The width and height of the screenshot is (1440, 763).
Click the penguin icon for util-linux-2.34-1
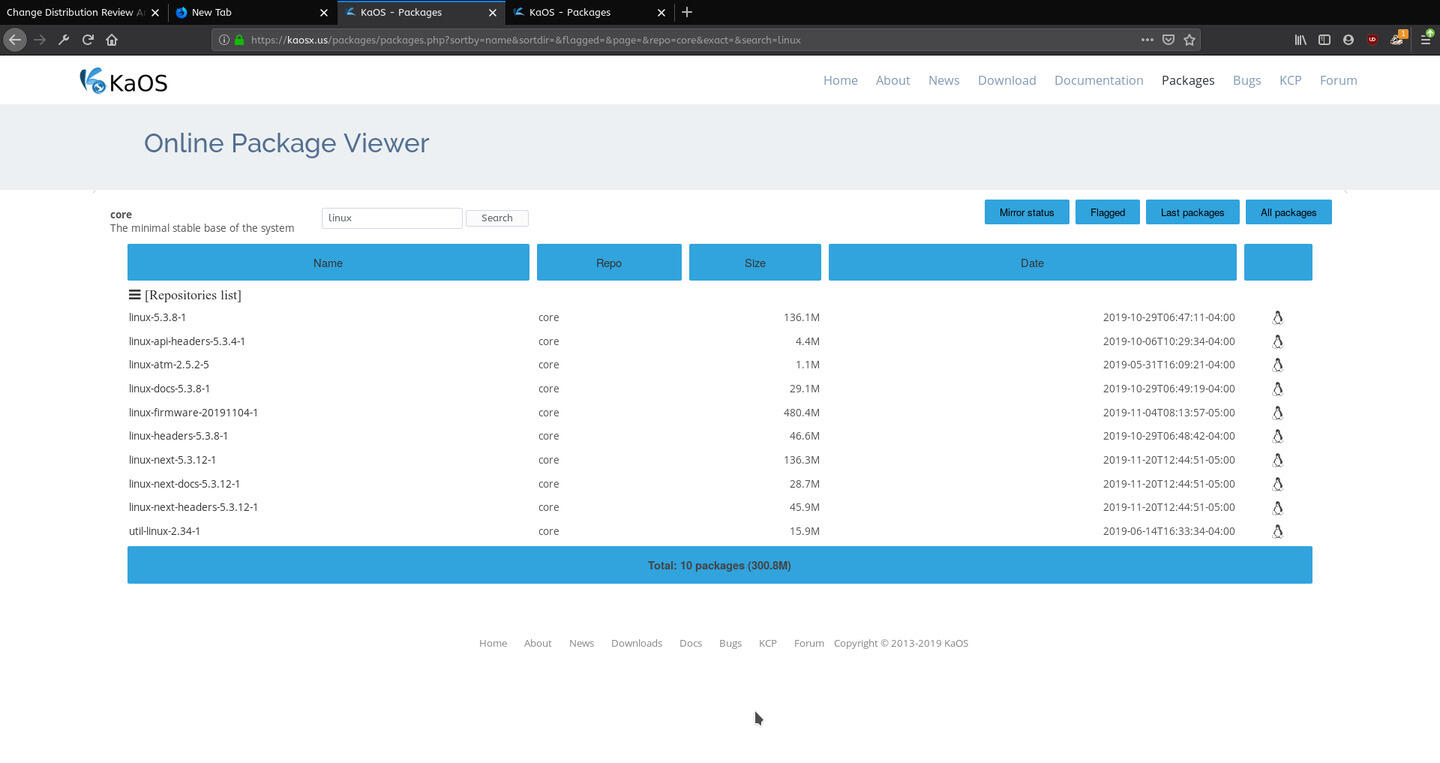pyautogui.click(x=1277, y=532)
